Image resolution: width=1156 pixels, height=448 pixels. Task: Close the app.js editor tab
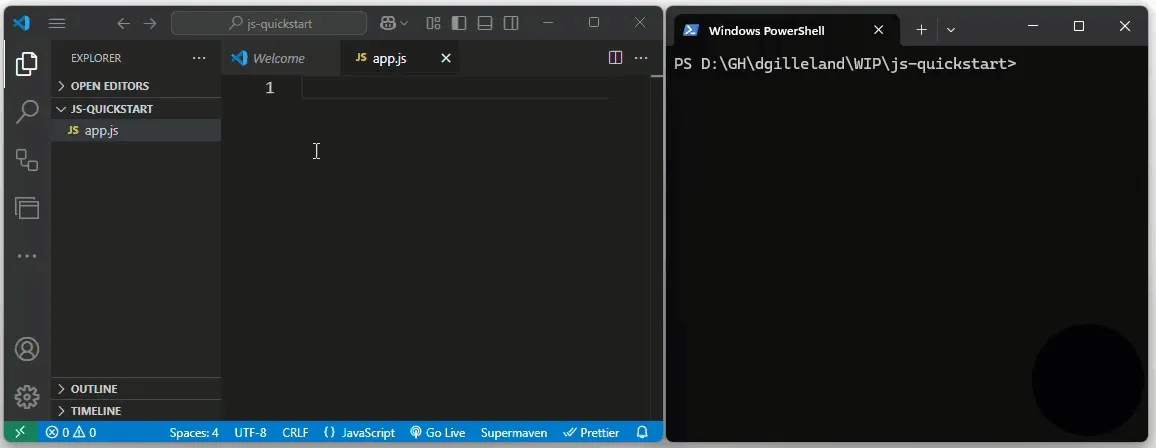[445, 58]
